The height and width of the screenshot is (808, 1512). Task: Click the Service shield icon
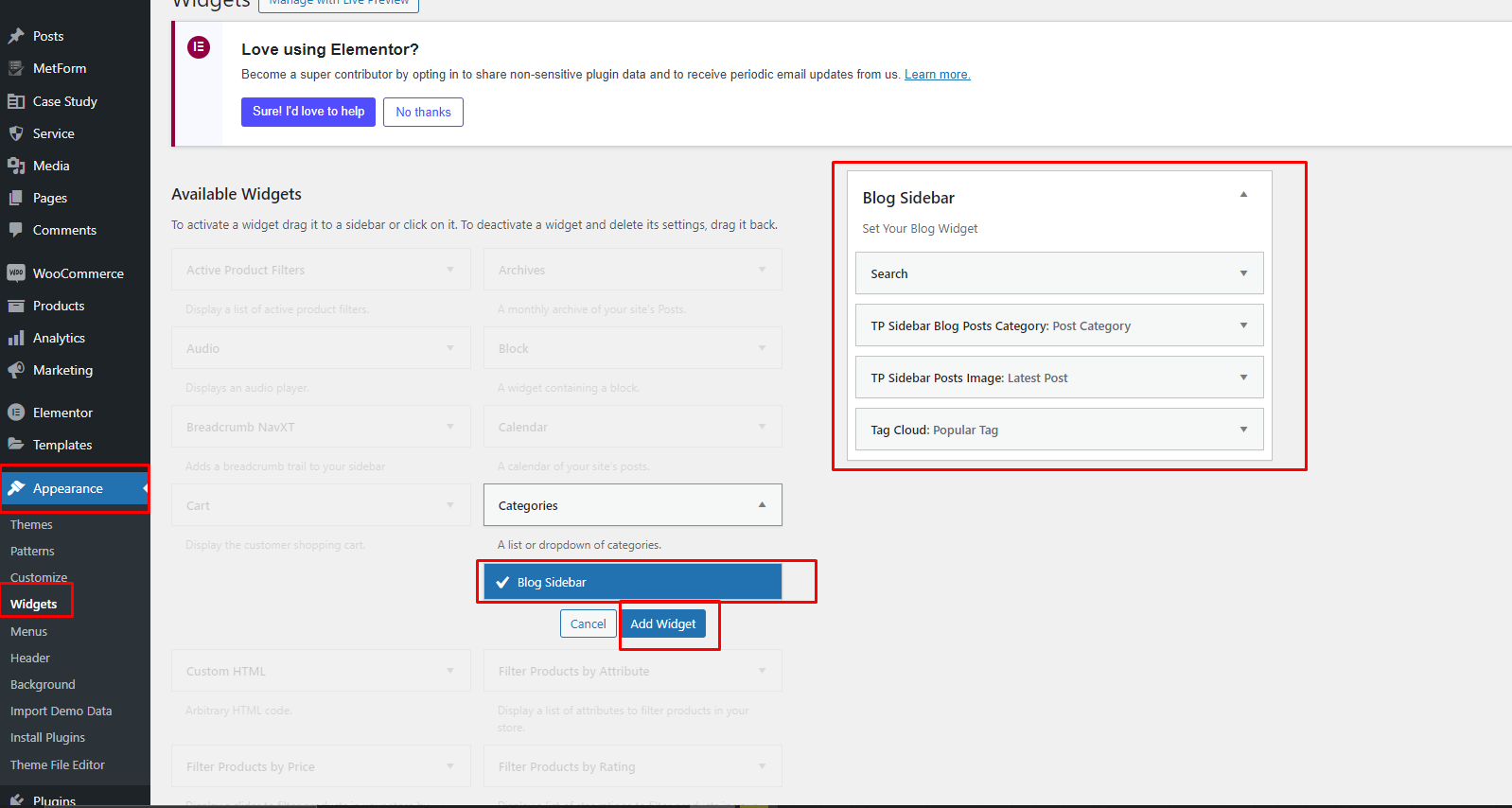pyautogui.click(x=16, y=133)
